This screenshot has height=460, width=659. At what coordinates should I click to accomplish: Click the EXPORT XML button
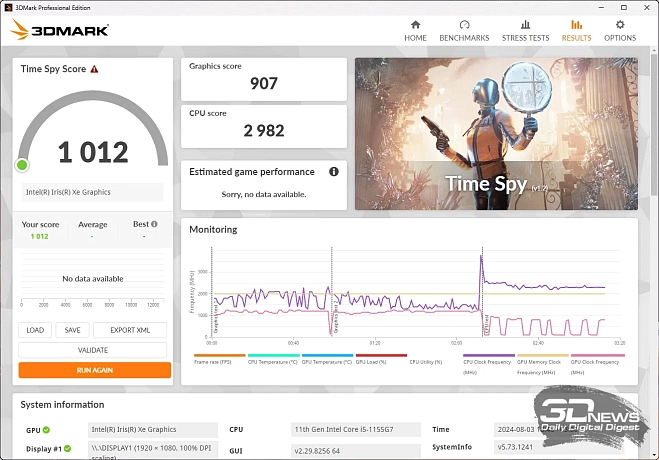[x=130, y=330]
